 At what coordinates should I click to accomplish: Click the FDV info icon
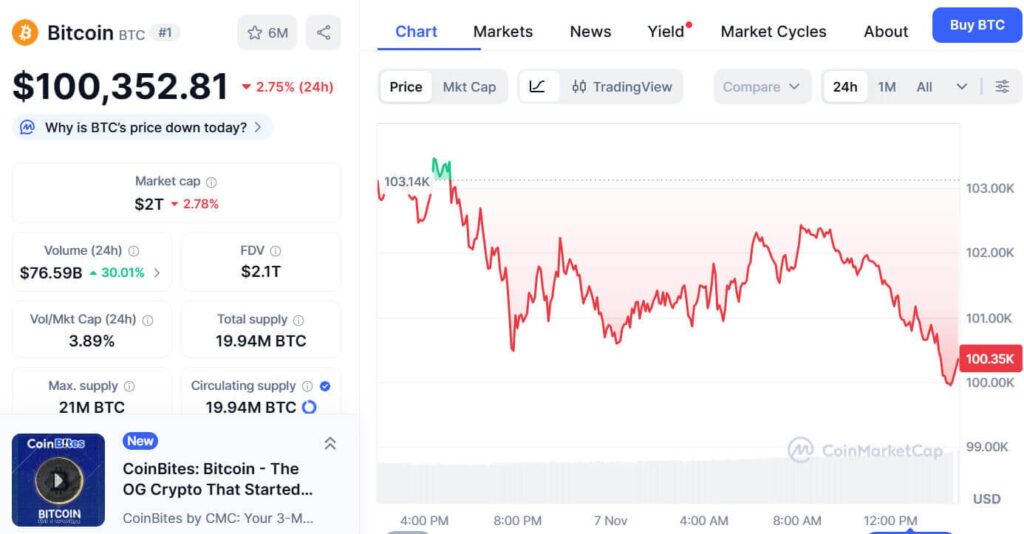point(275,251)
